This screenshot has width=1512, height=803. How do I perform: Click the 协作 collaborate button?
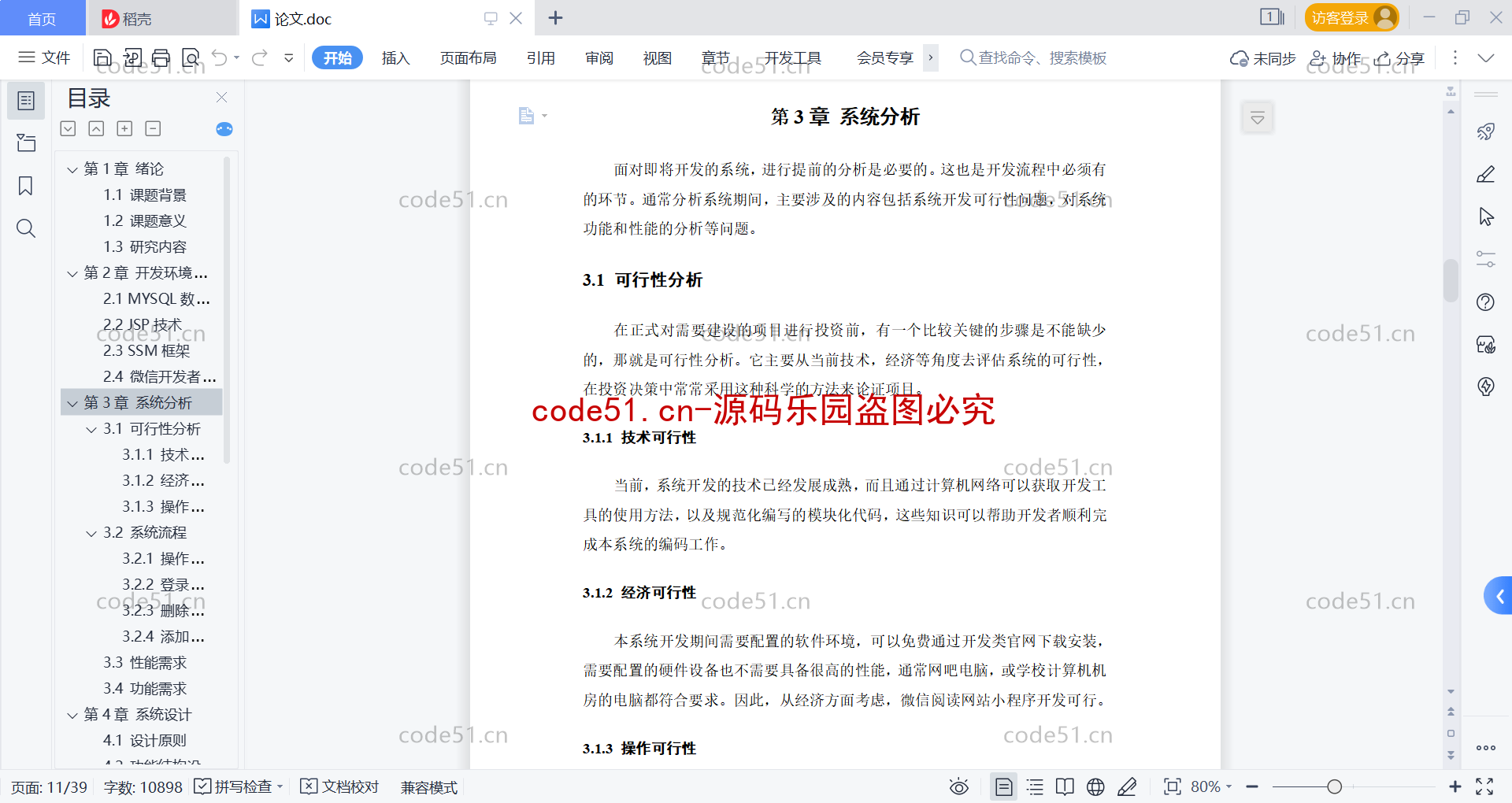point(1336,57)
